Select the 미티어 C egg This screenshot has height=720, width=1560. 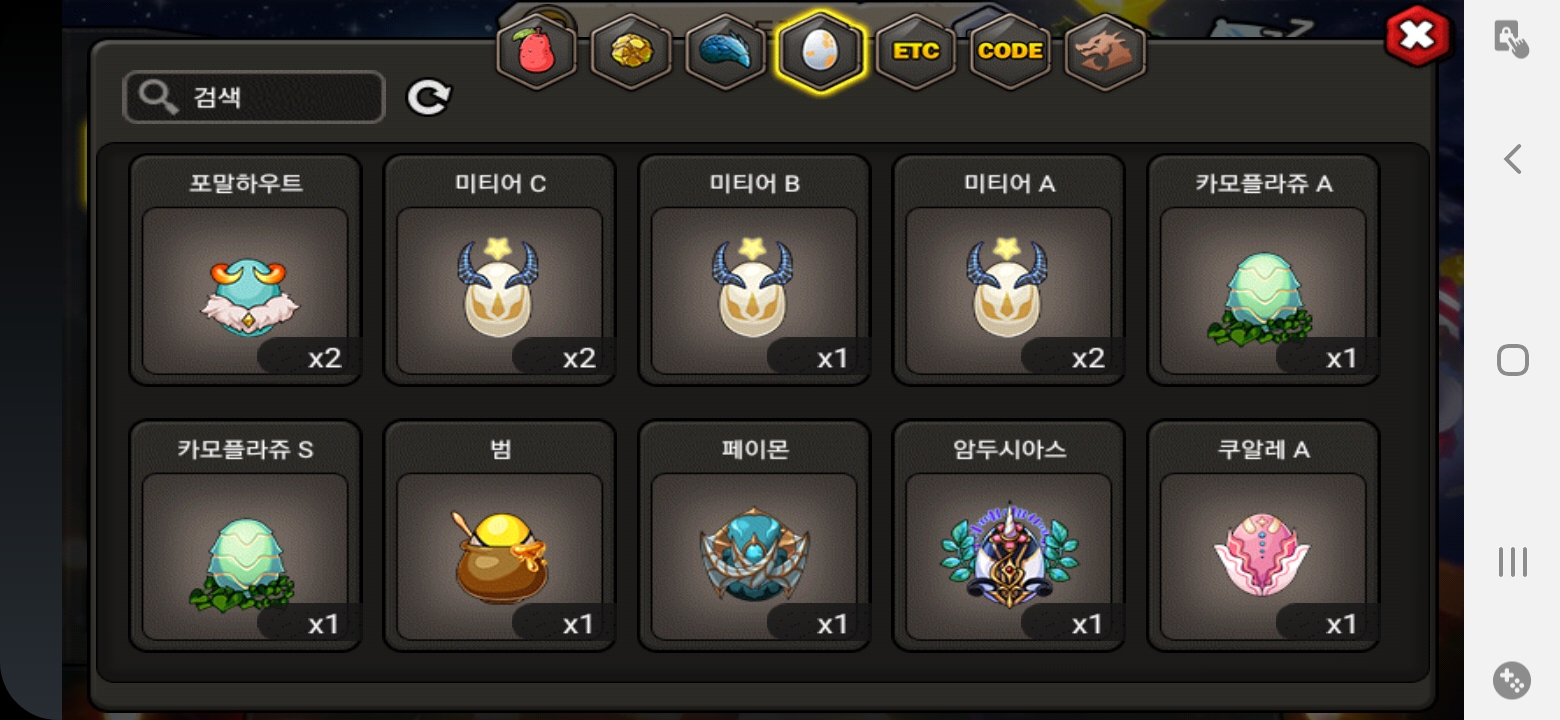(500, 270)
